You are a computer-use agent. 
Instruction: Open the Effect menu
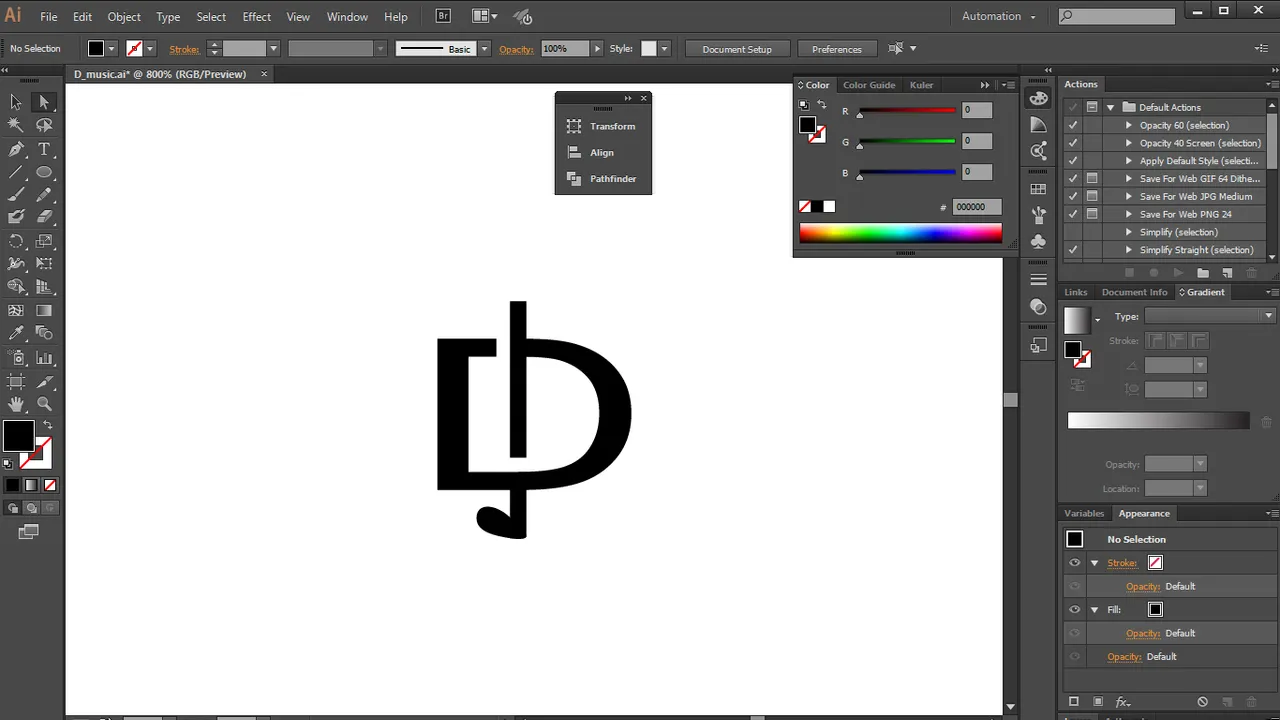point(257,17)
